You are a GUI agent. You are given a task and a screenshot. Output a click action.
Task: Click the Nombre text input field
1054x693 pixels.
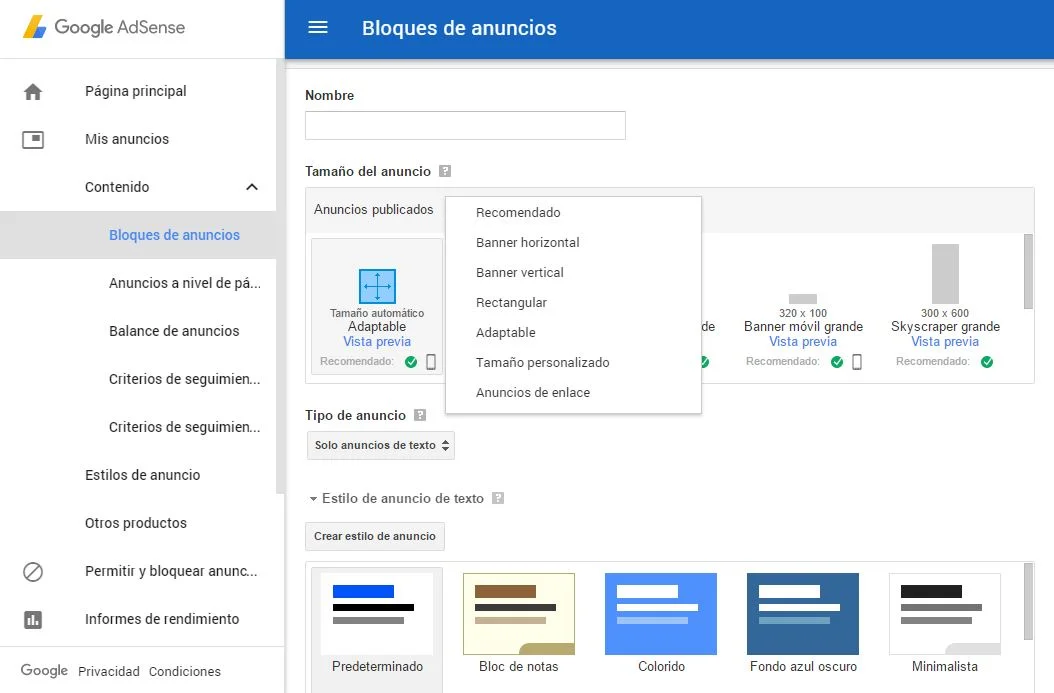(x=465, y=126)
